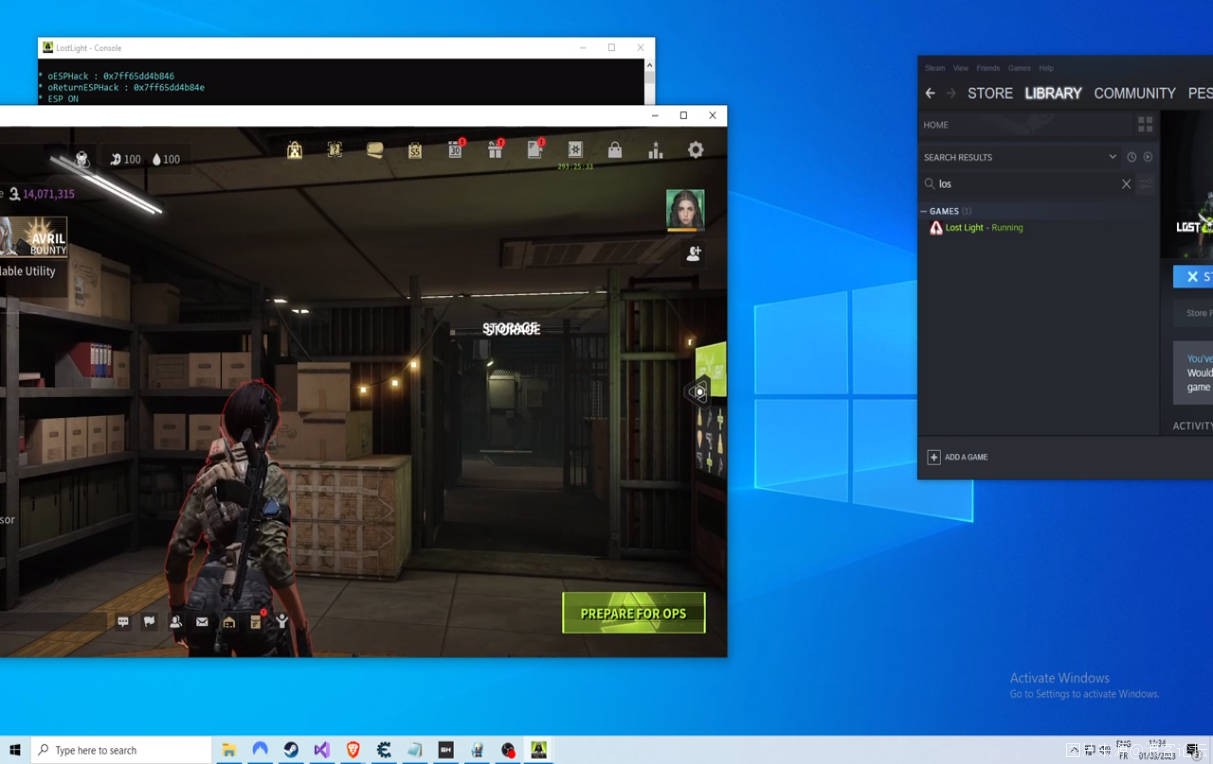Toggle the ready-to-play filter icon

tap(1147, 157)
